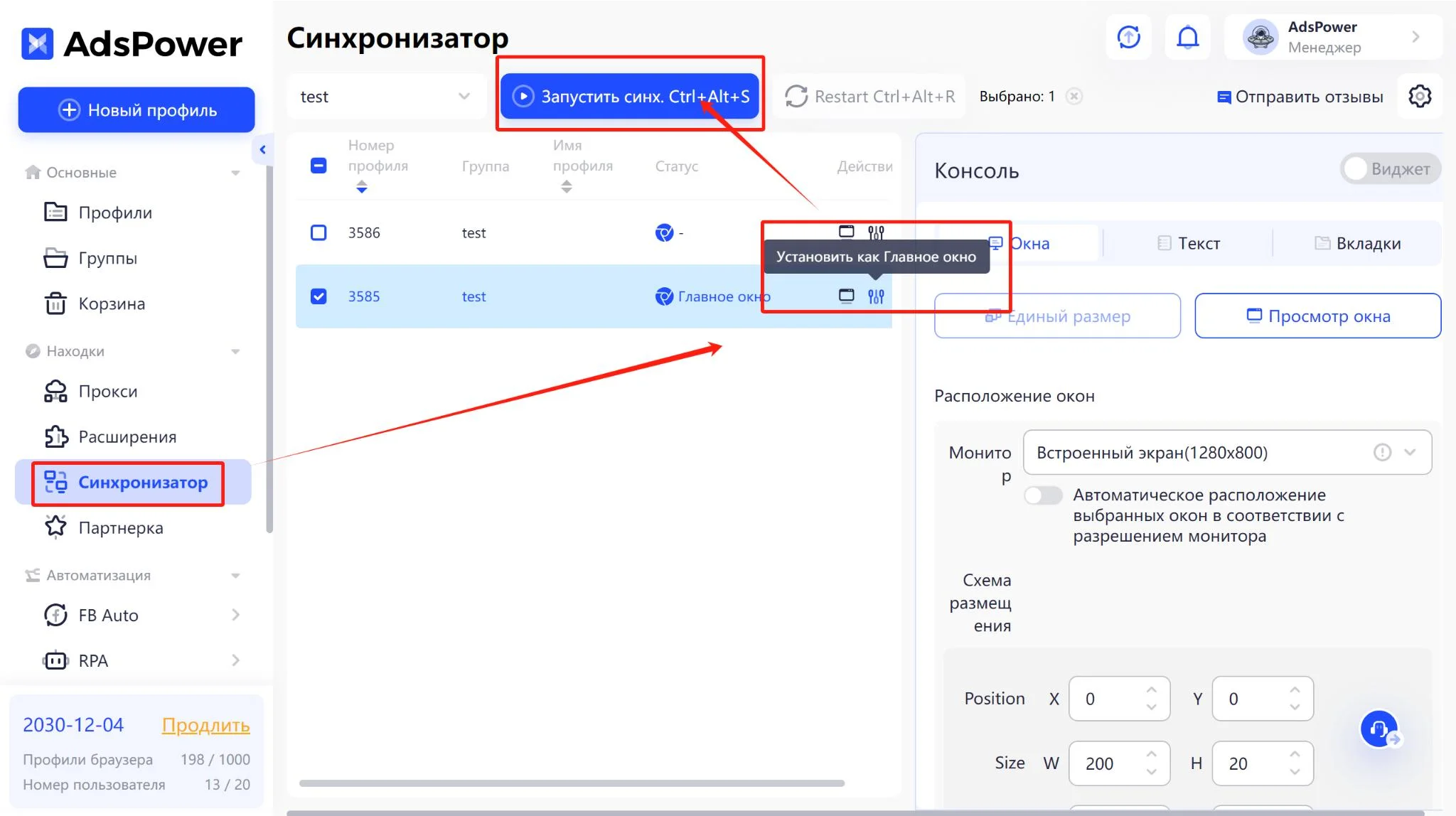
Task: Open the test group dropdown
Action: coord(386,96)
